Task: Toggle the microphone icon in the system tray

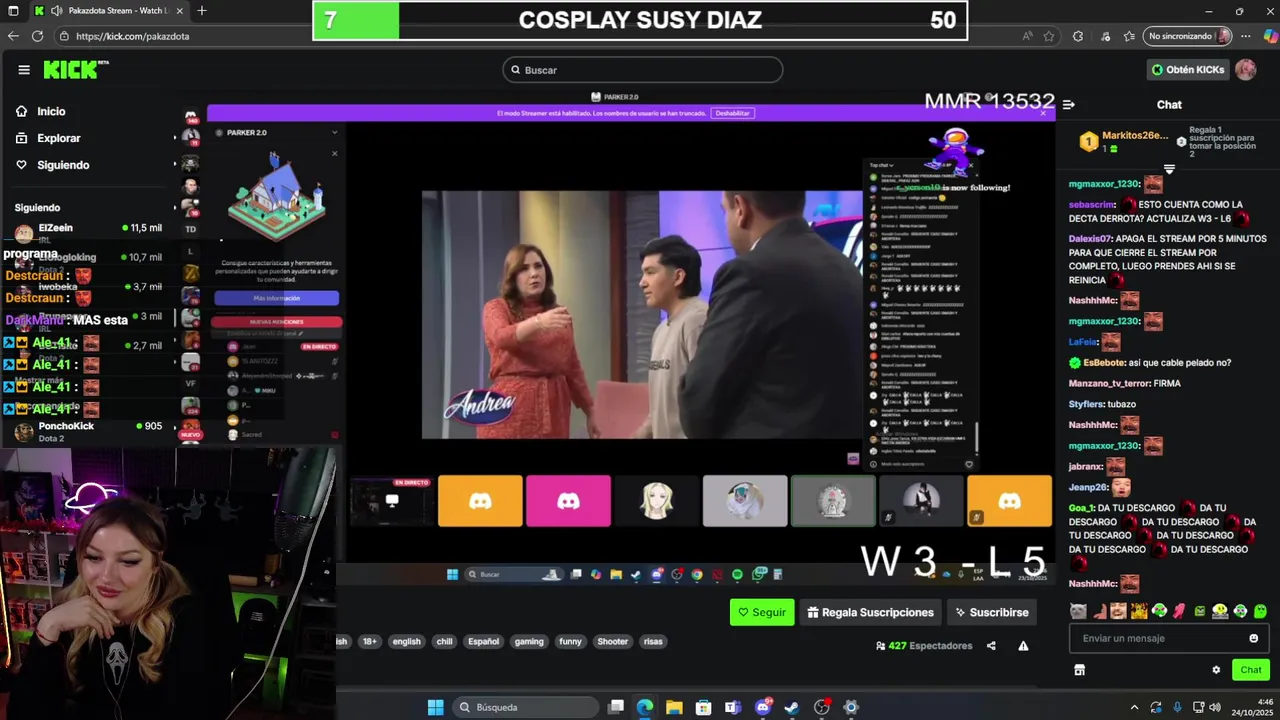Action: (1177, 707)
